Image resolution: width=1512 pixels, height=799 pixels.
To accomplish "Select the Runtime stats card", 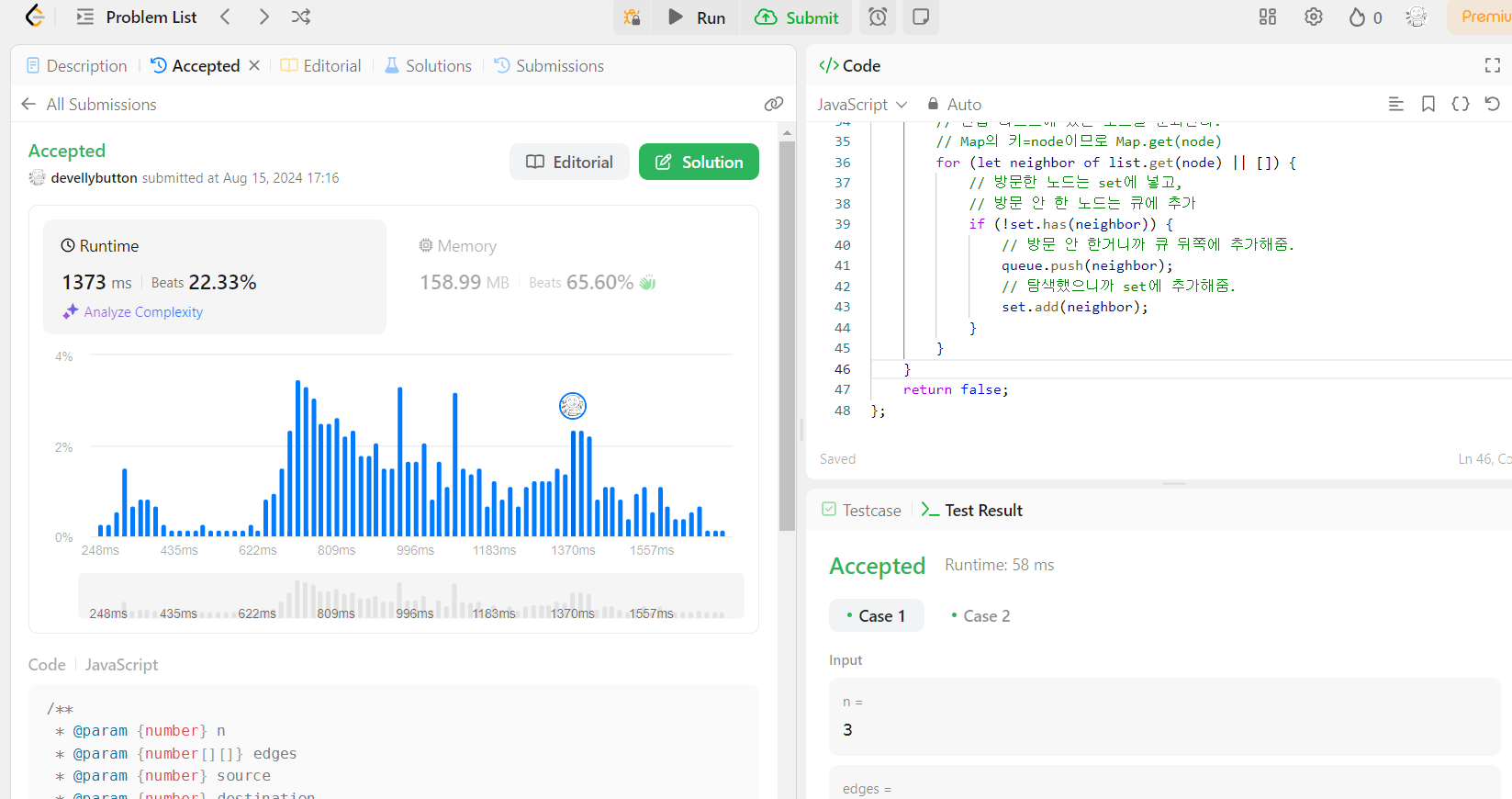I will click(x=215, y=276).
